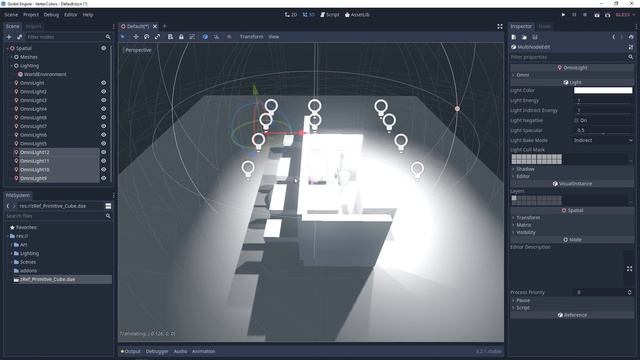Image resolution: width=640 pixels, height=360 pixels.
Task: Hide OmniLight12 using its eye icon
Action: pyautogui.click(x=104, y=152)
